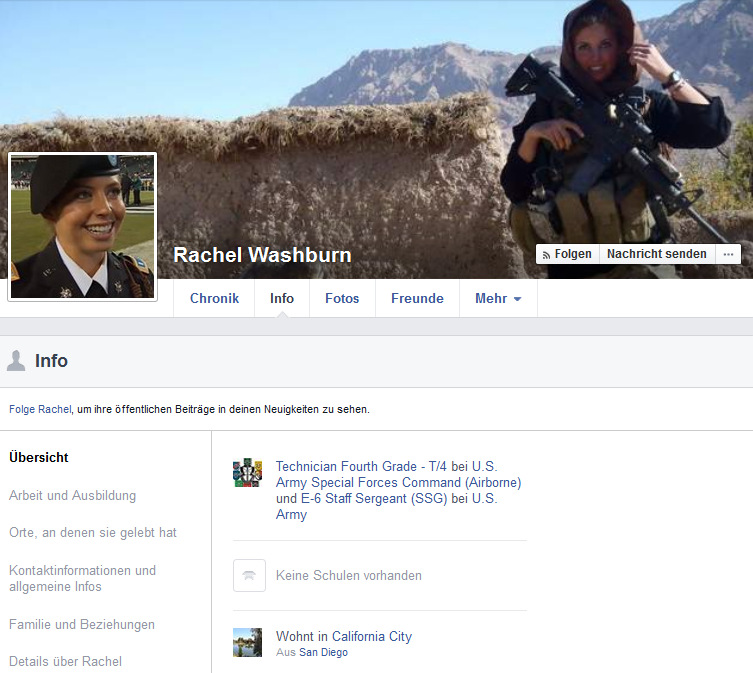753x673 pixels.
Task: Open the California City link
Action: tap(372, 636)
